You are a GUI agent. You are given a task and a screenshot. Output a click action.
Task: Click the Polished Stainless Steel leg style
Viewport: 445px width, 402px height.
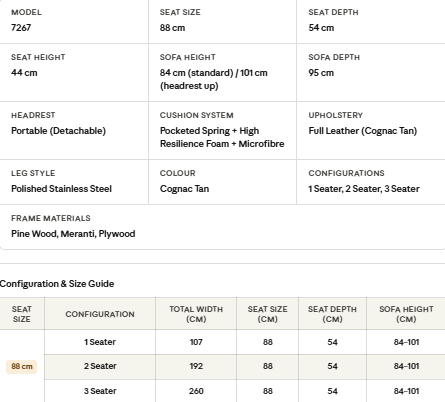61,189
